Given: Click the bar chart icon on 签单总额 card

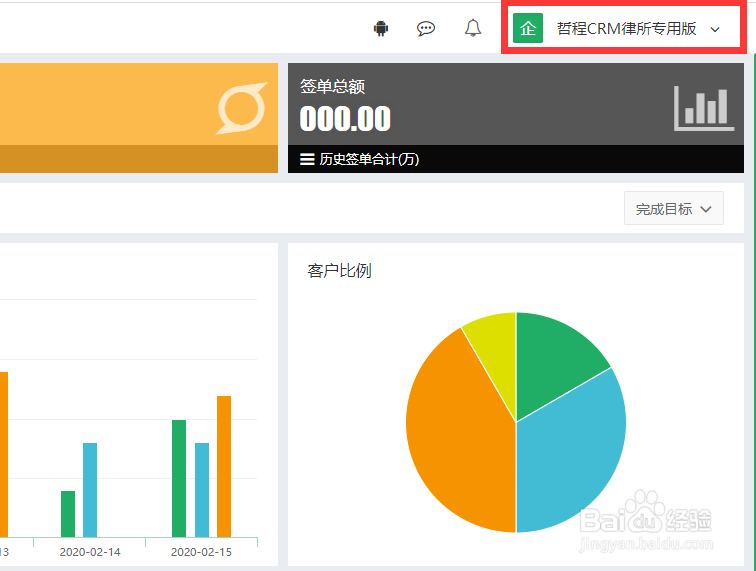Looking at the screenshot, I should (704, 109).
